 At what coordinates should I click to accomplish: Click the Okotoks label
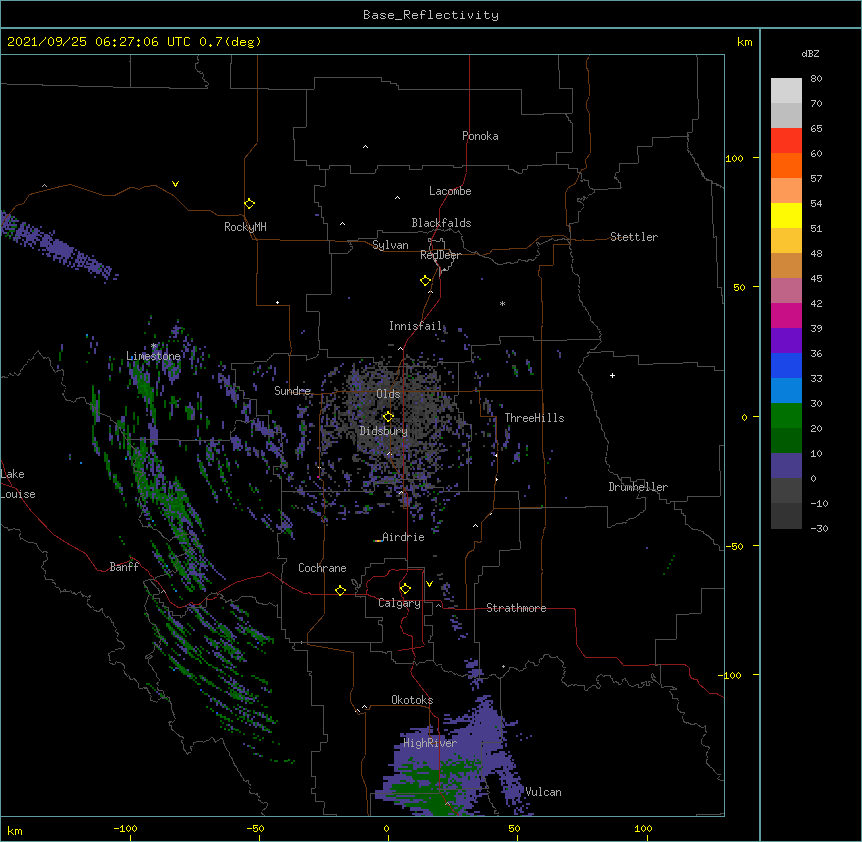click(x=412, y=700)
